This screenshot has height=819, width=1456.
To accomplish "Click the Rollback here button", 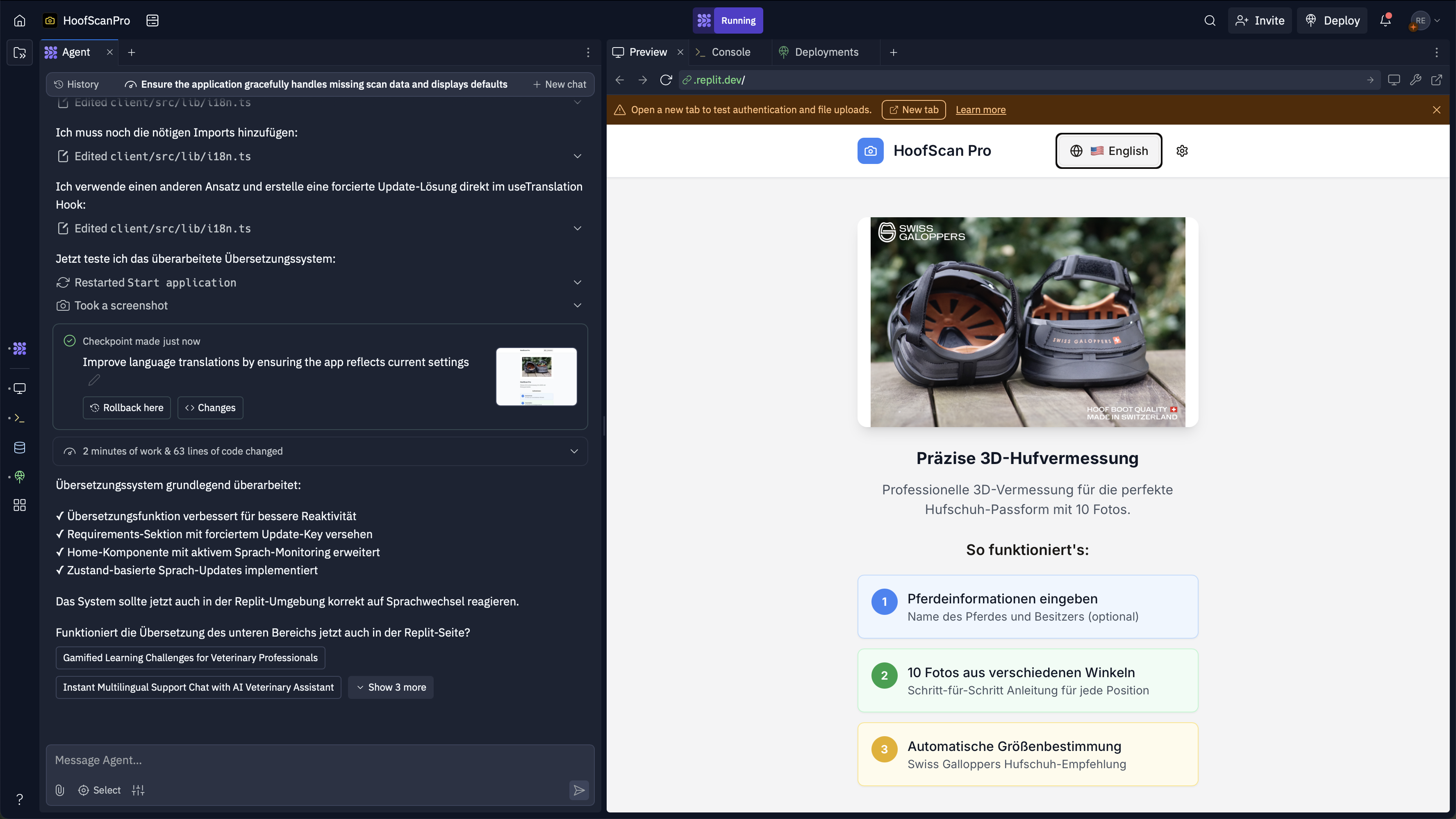I will 127,407.
